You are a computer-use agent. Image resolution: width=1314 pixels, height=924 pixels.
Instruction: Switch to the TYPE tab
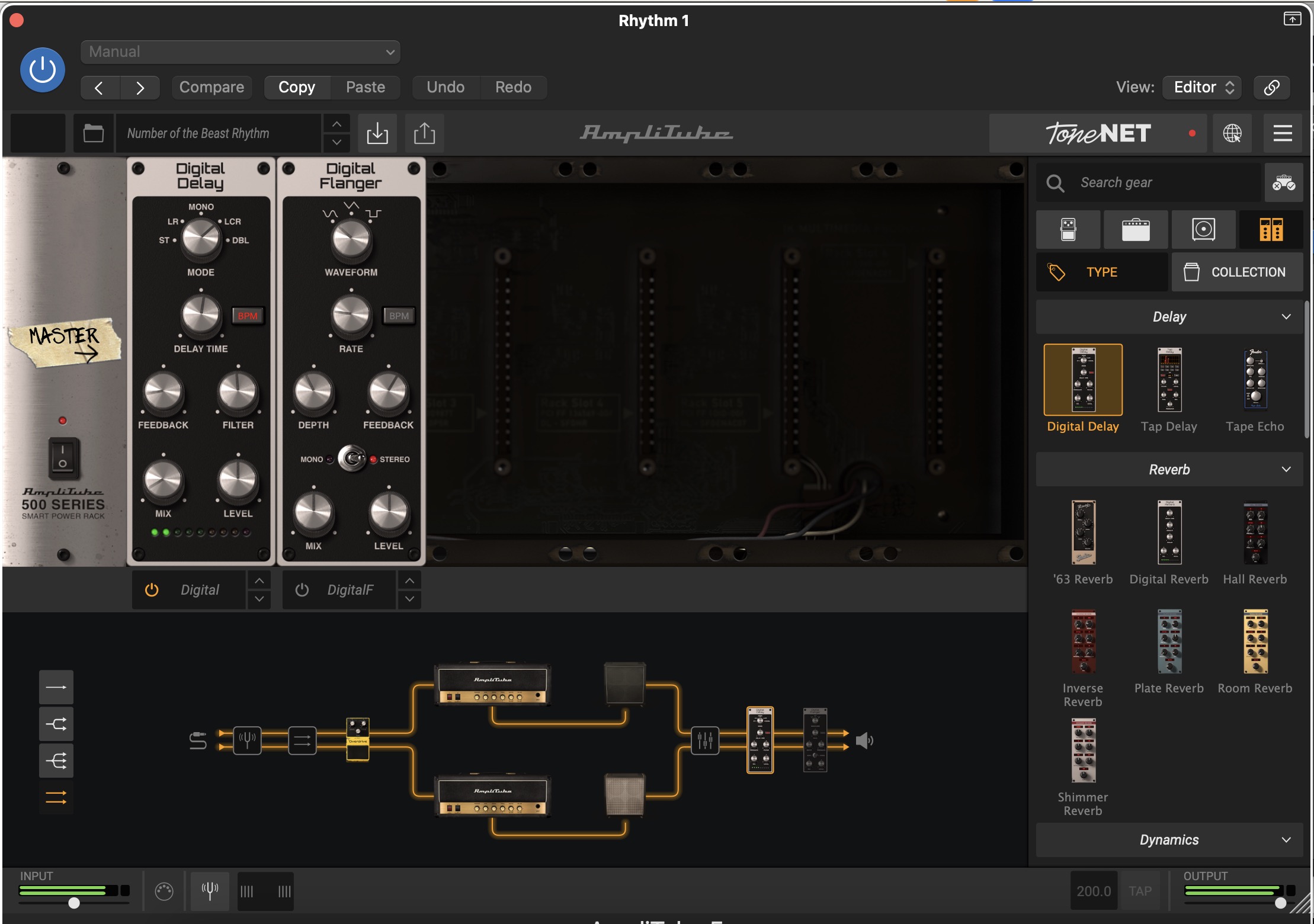point(1102,272)
